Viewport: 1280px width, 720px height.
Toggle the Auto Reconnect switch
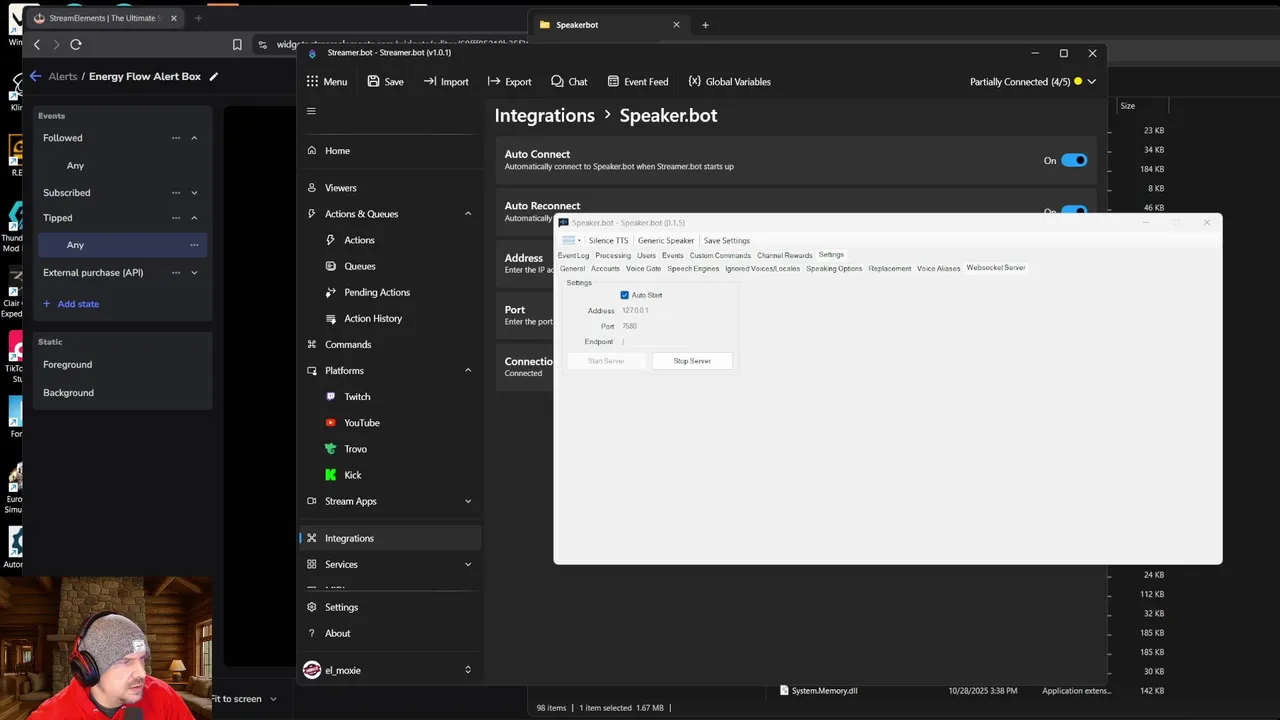1074,211
